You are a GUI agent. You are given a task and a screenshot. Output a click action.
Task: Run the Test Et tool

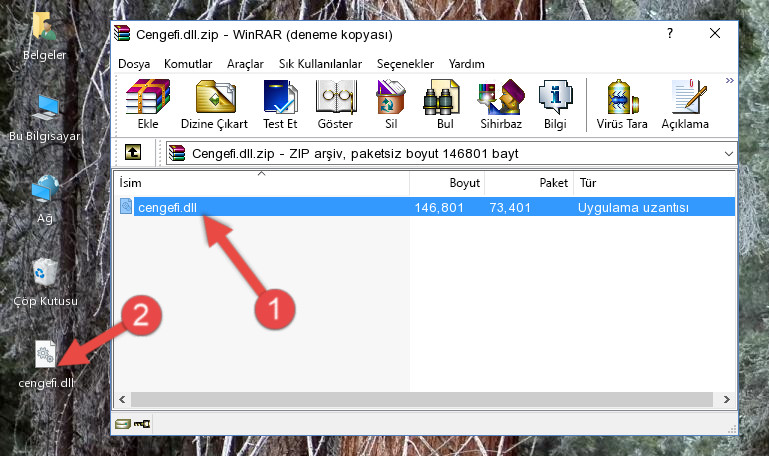click(280, 104)
